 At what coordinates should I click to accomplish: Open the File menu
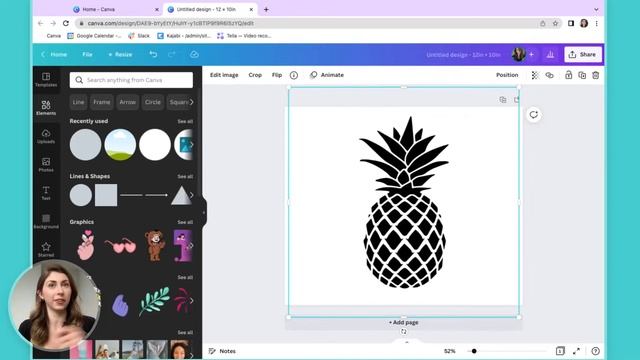pos(87,54)
